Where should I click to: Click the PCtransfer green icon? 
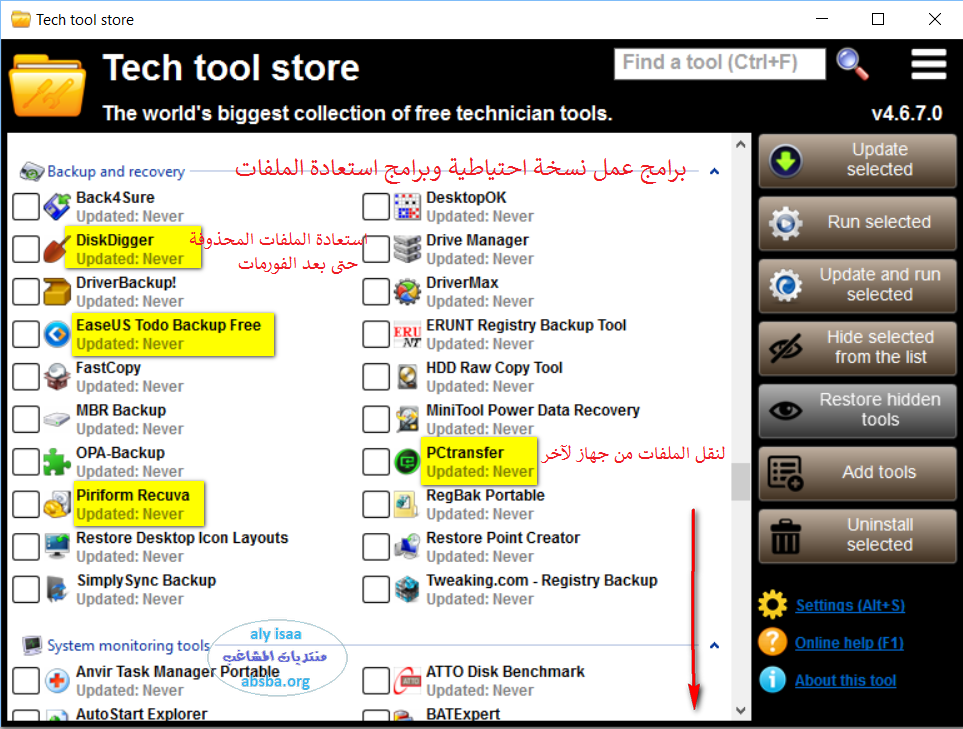[407, 462]
